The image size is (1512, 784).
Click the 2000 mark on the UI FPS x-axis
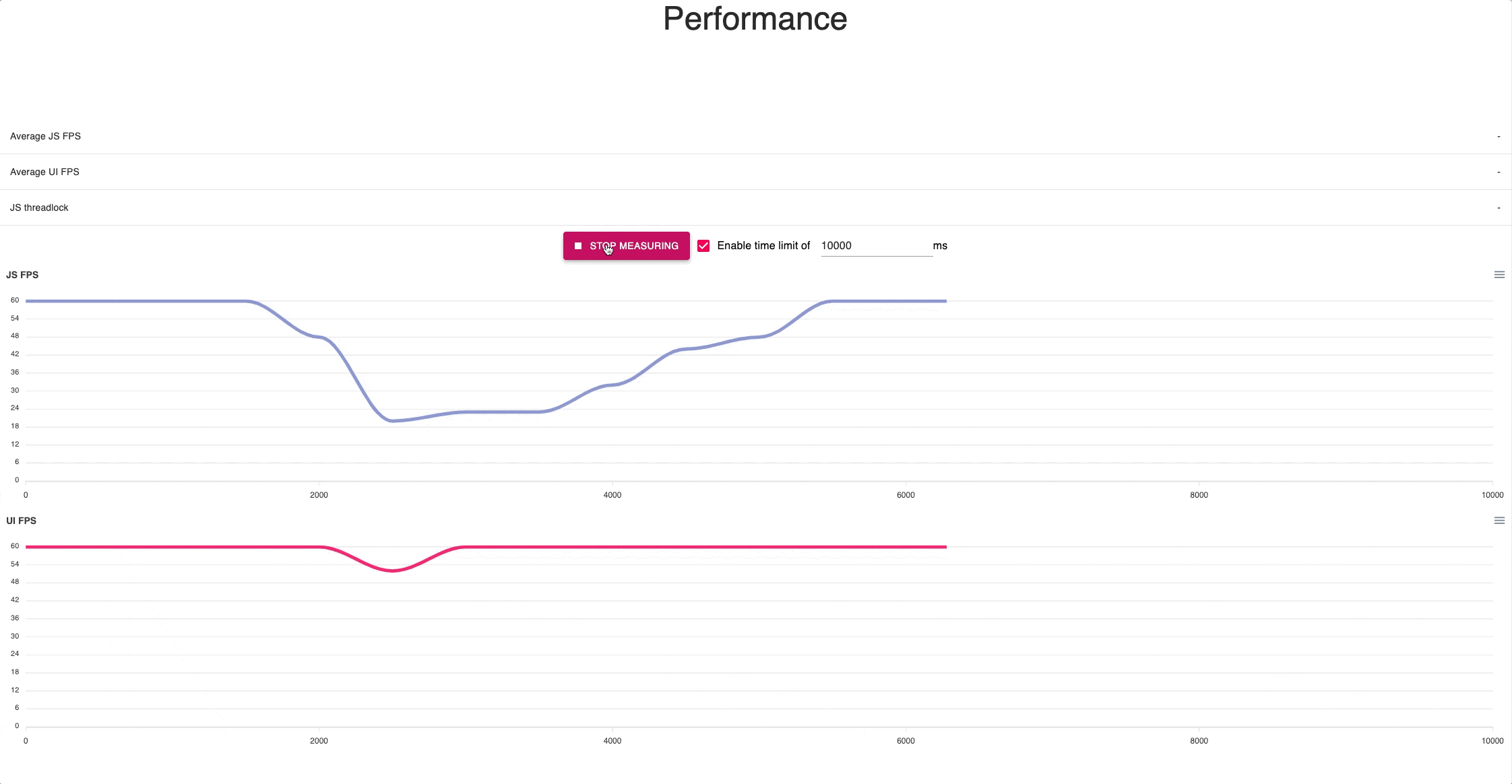319,740
